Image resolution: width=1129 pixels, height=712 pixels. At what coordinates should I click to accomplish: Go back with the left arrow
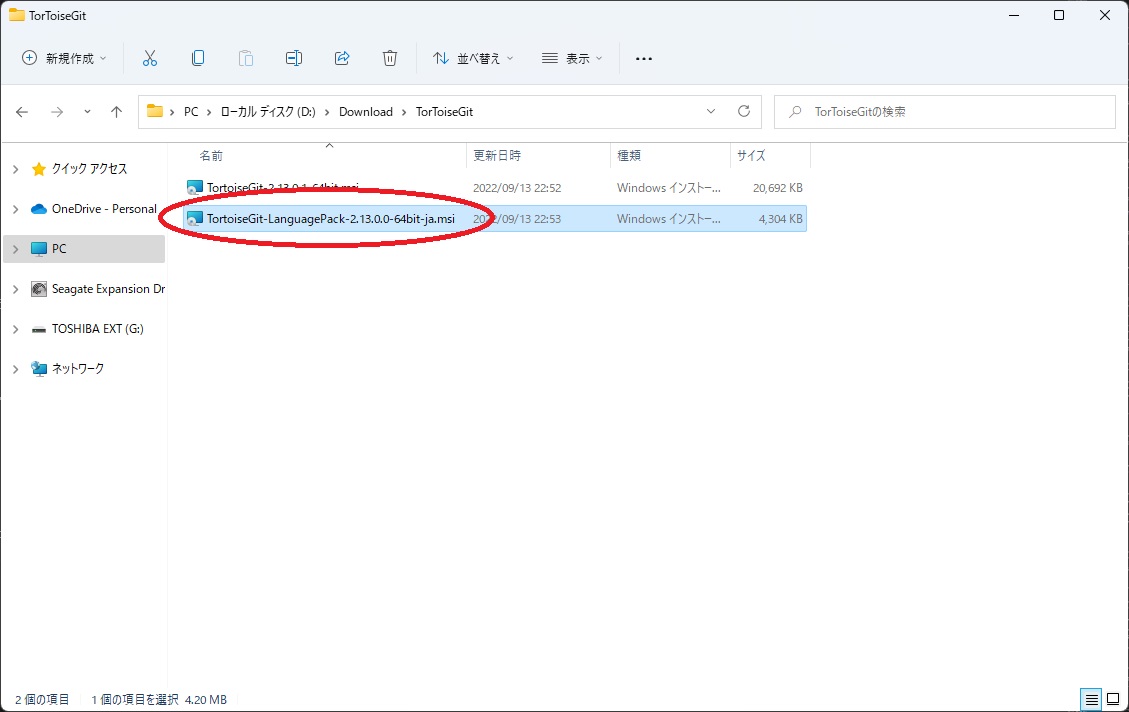tap(22, 112)
